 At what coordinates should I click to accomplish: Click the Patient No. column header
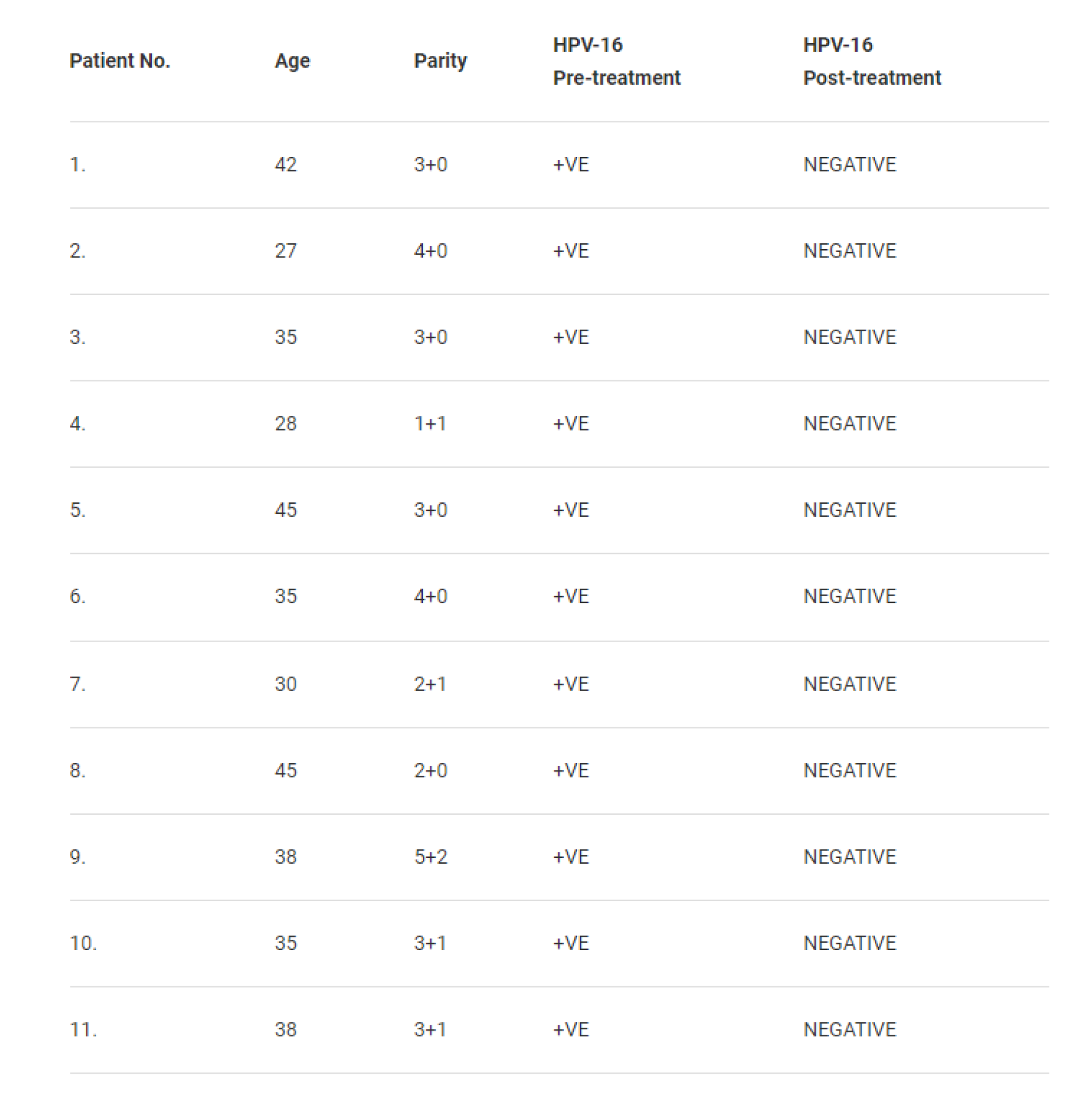point(120,61)
